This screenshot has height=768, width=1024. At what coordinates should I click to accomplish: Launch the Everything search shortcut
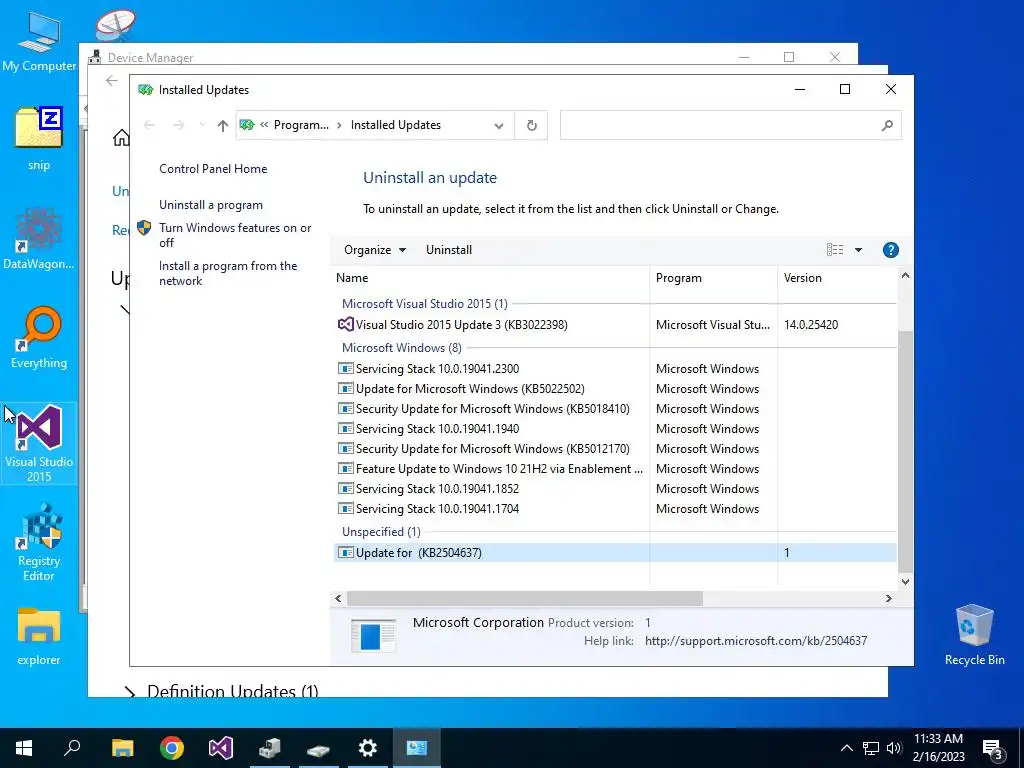point(39,338)
